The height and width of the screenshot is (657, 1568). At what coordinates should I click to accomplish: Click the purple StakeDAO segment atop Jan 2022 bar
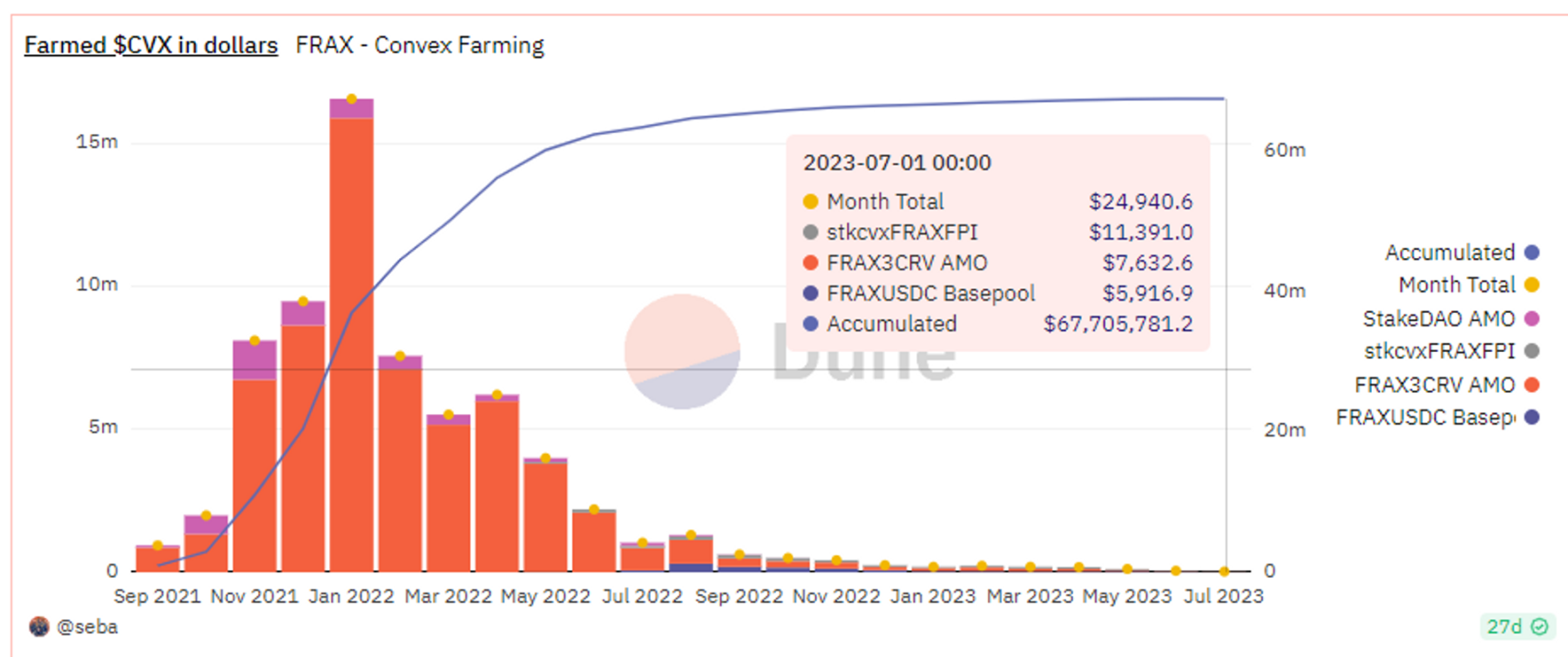point(352,109)
